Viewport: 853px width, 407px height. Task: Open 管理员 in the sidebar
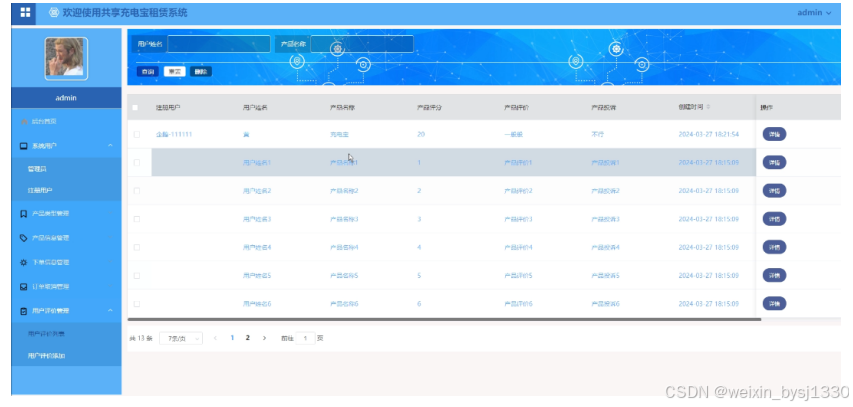pos(38,169)
